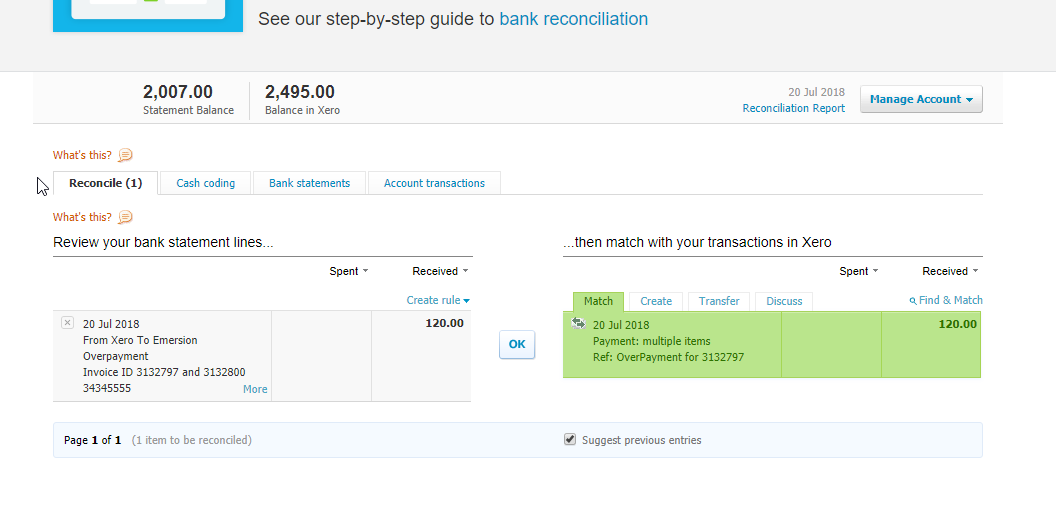Image resolution: width=1056 pixels, height=515 pixels.
Task: Select the Create tab in the match panel
Action: (x=656, y=301)
